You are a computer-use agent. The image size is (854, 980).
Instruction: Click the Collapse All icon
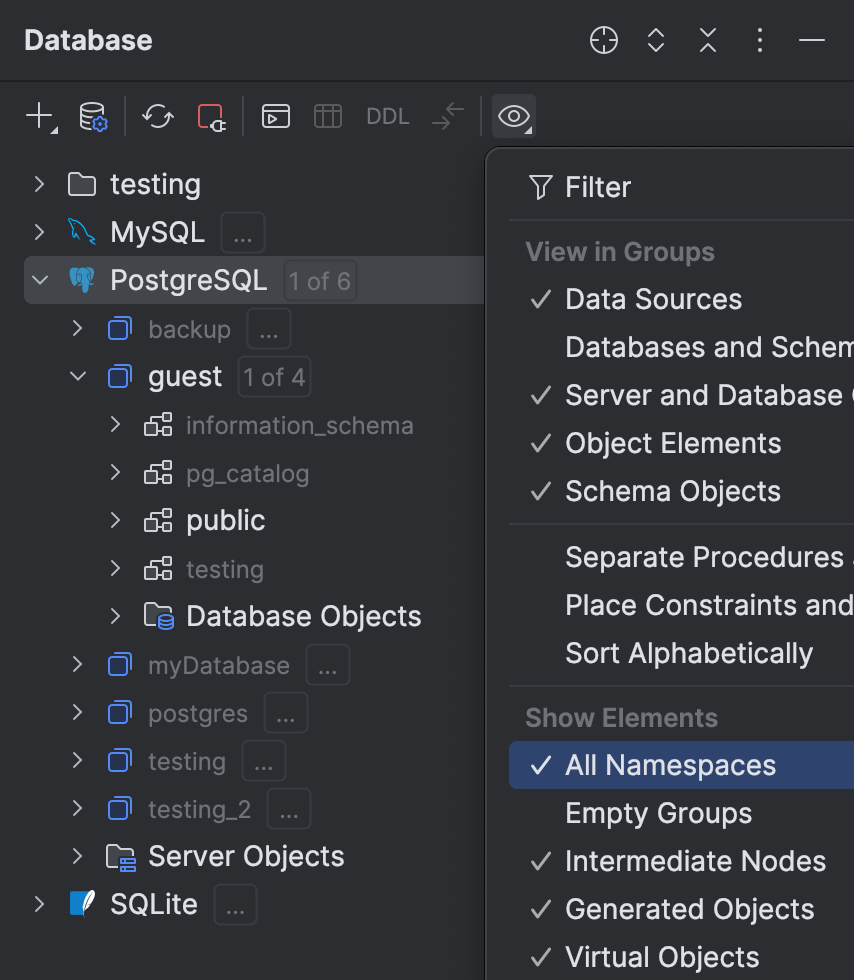707,40
